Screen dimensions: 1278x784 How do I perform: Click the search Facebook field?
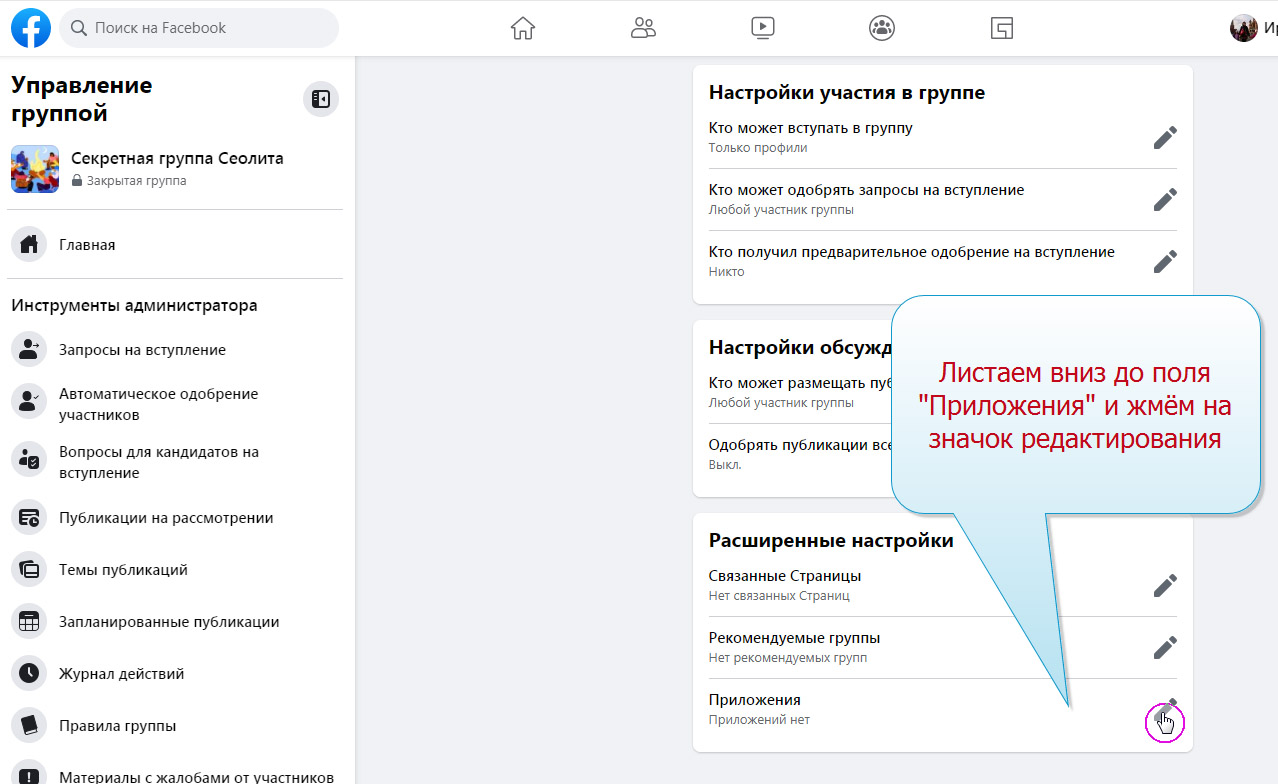tap(200, 28)
